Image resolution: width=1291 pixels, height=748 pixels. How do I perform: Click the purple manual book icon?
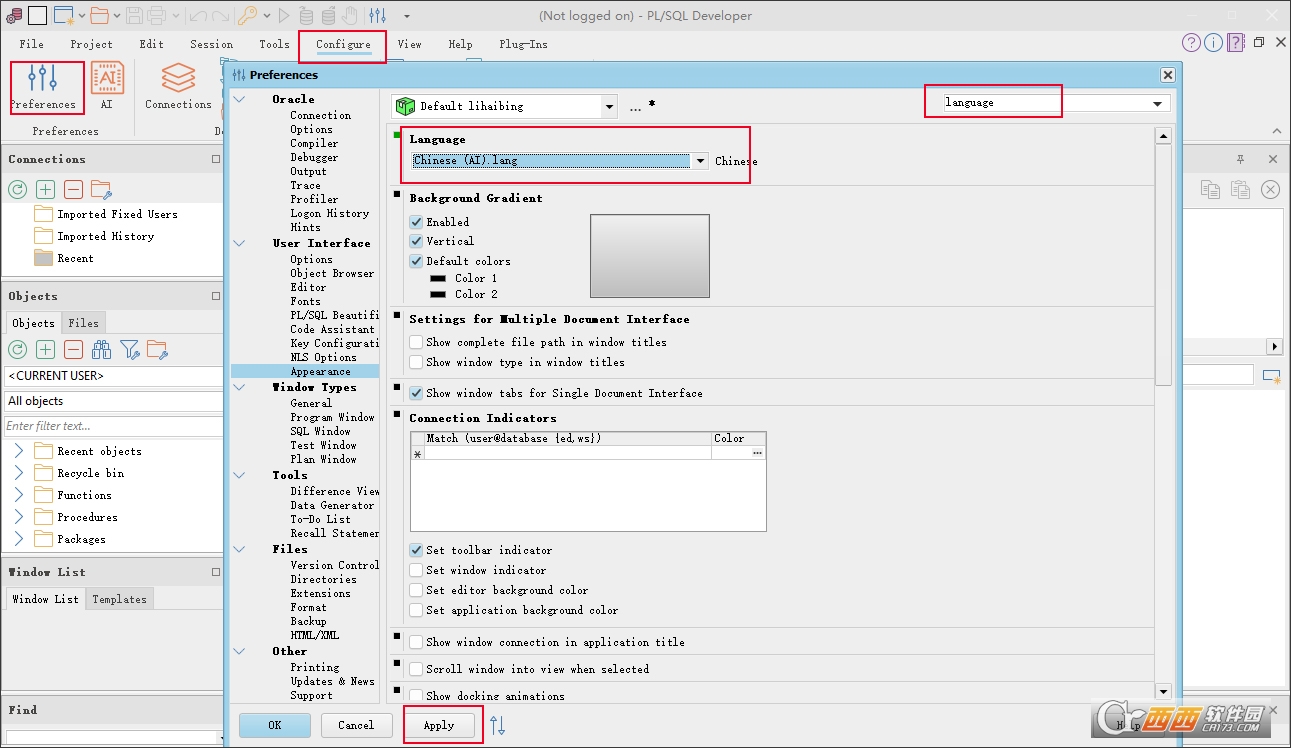point(1236,42)
